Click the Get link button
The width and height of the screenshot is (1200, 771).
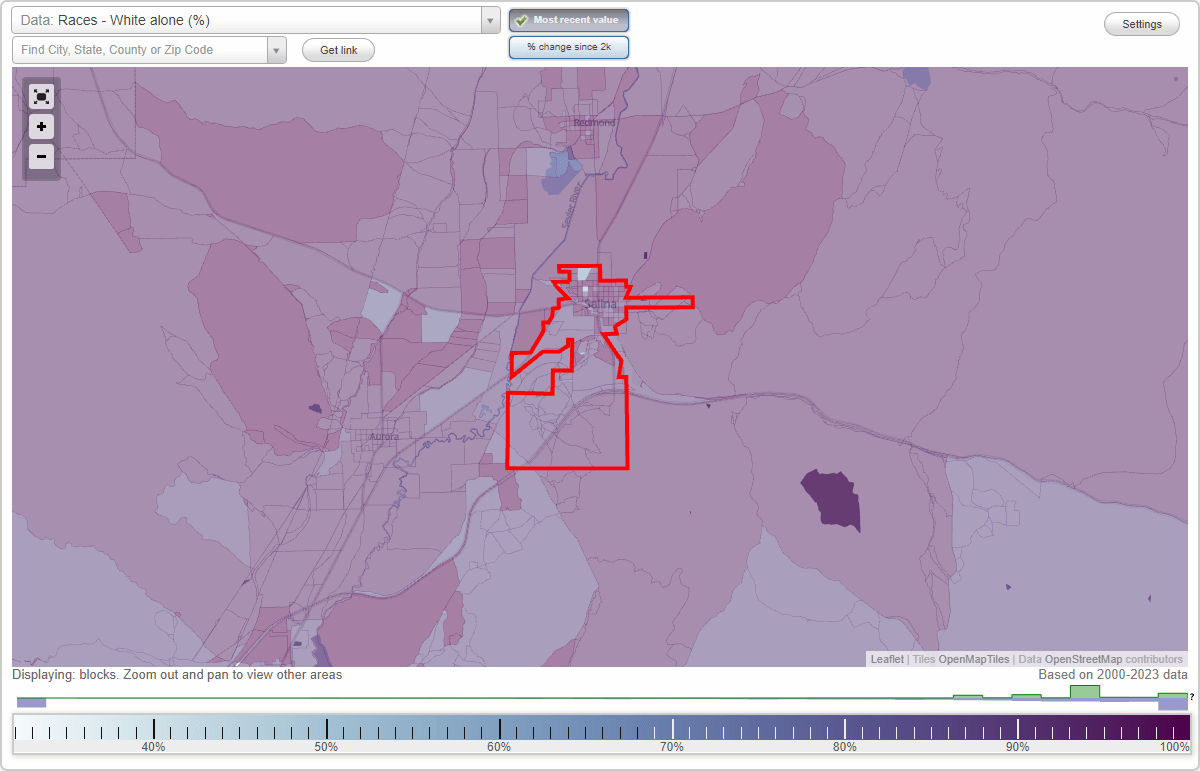point(337,49)
